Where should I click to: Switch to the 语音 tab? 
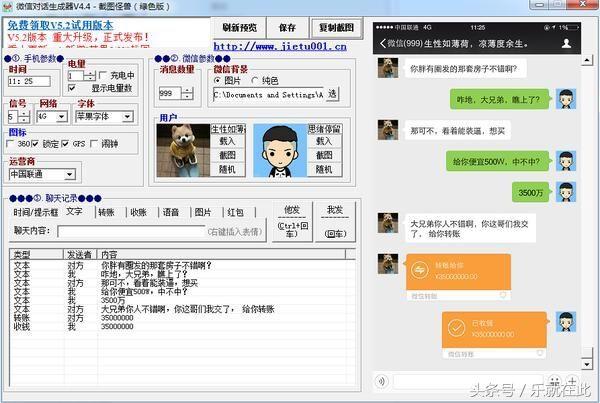[171, 212]
